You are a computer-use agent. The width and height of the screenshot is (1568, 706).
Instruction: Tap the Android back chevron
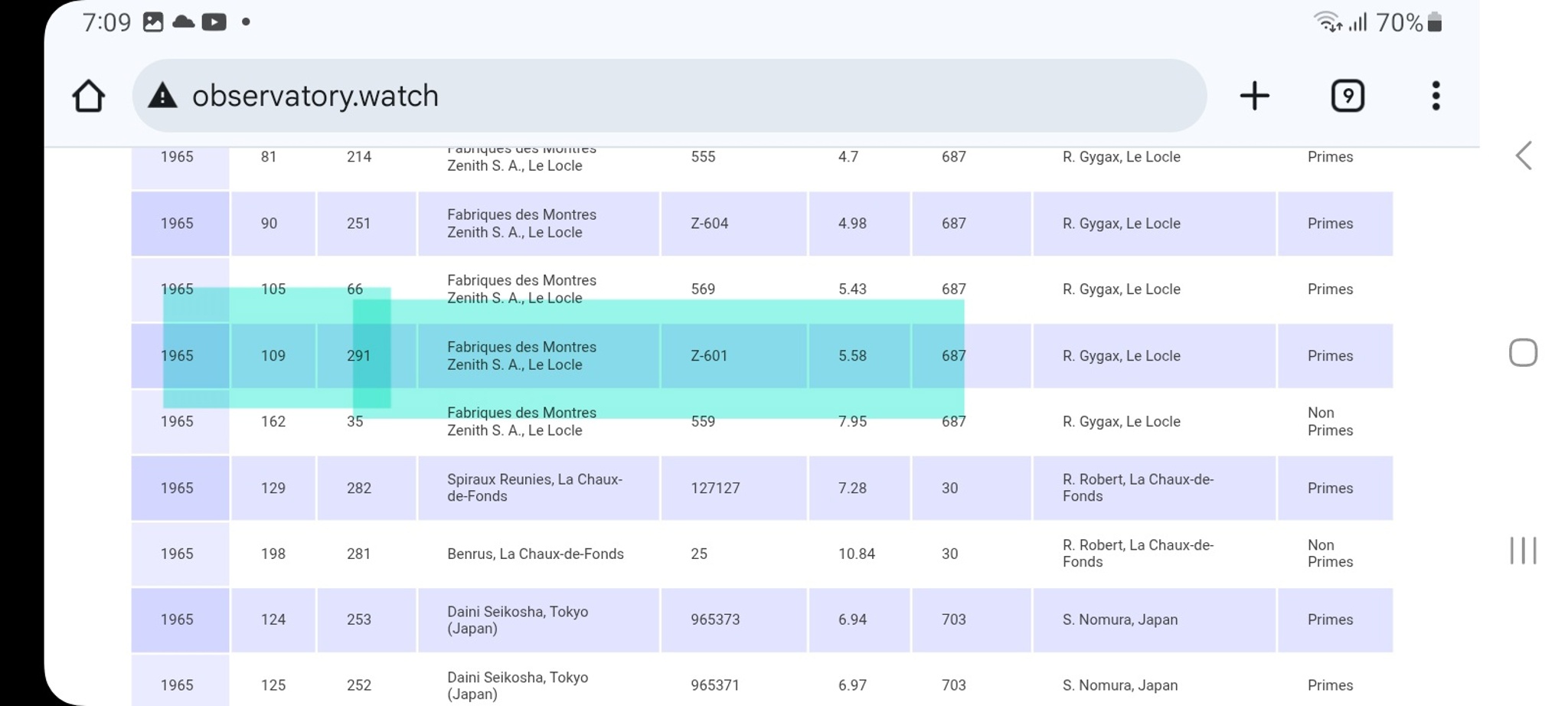pos(1524,156)
